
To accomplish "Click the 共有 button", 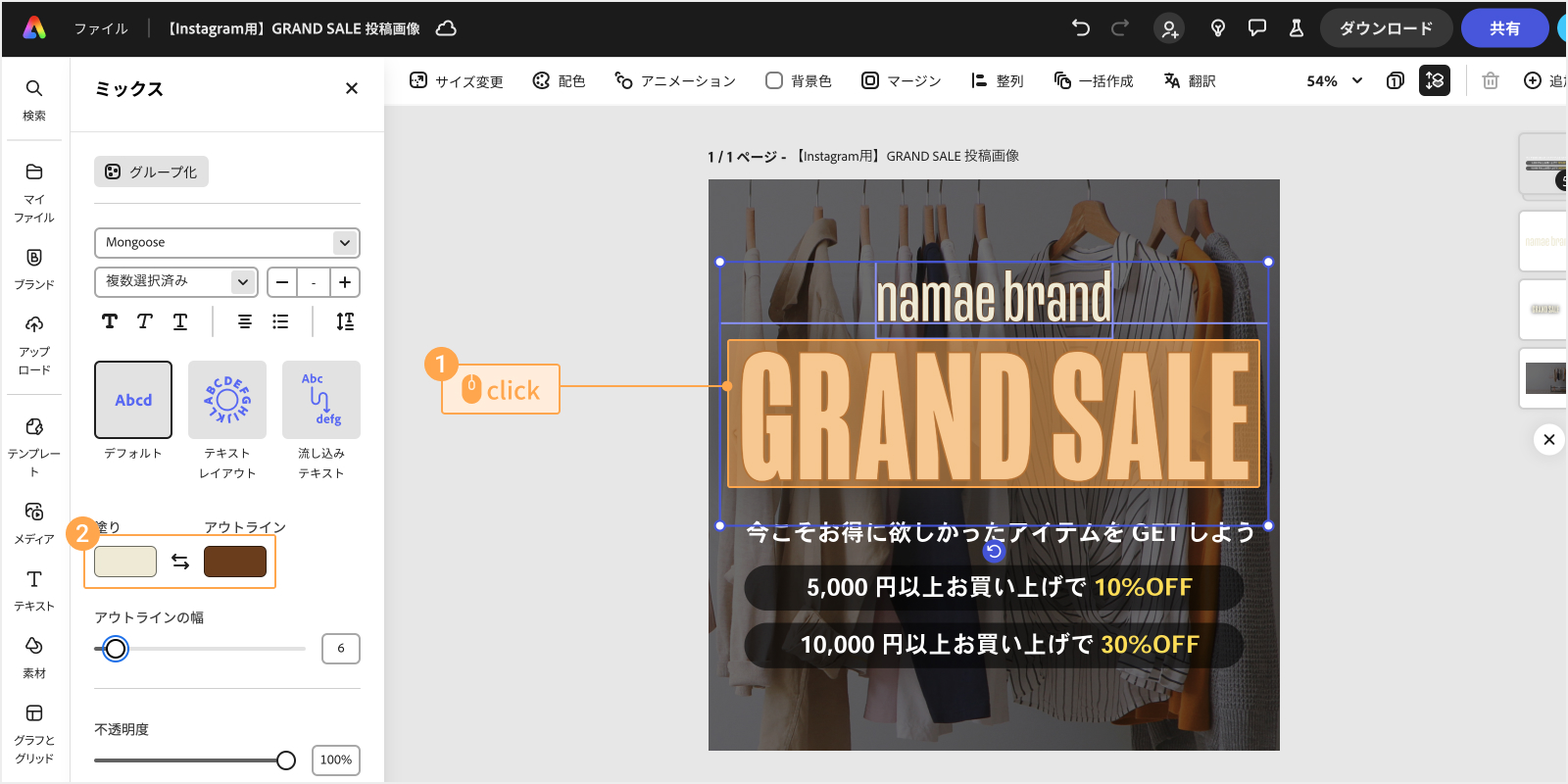I will (1504, 28).
